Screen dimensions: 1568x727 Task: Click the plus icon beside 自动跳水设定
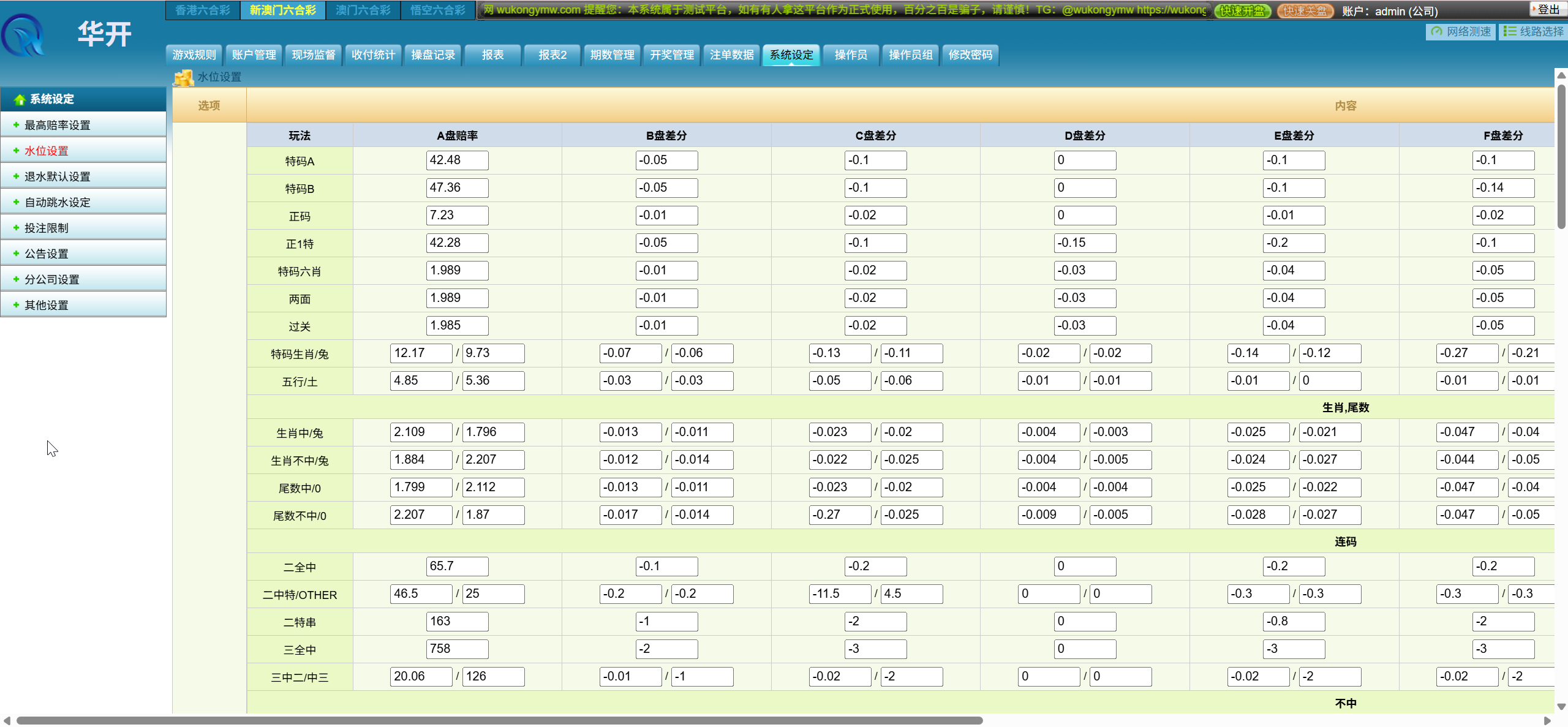(x=17, y=202)
